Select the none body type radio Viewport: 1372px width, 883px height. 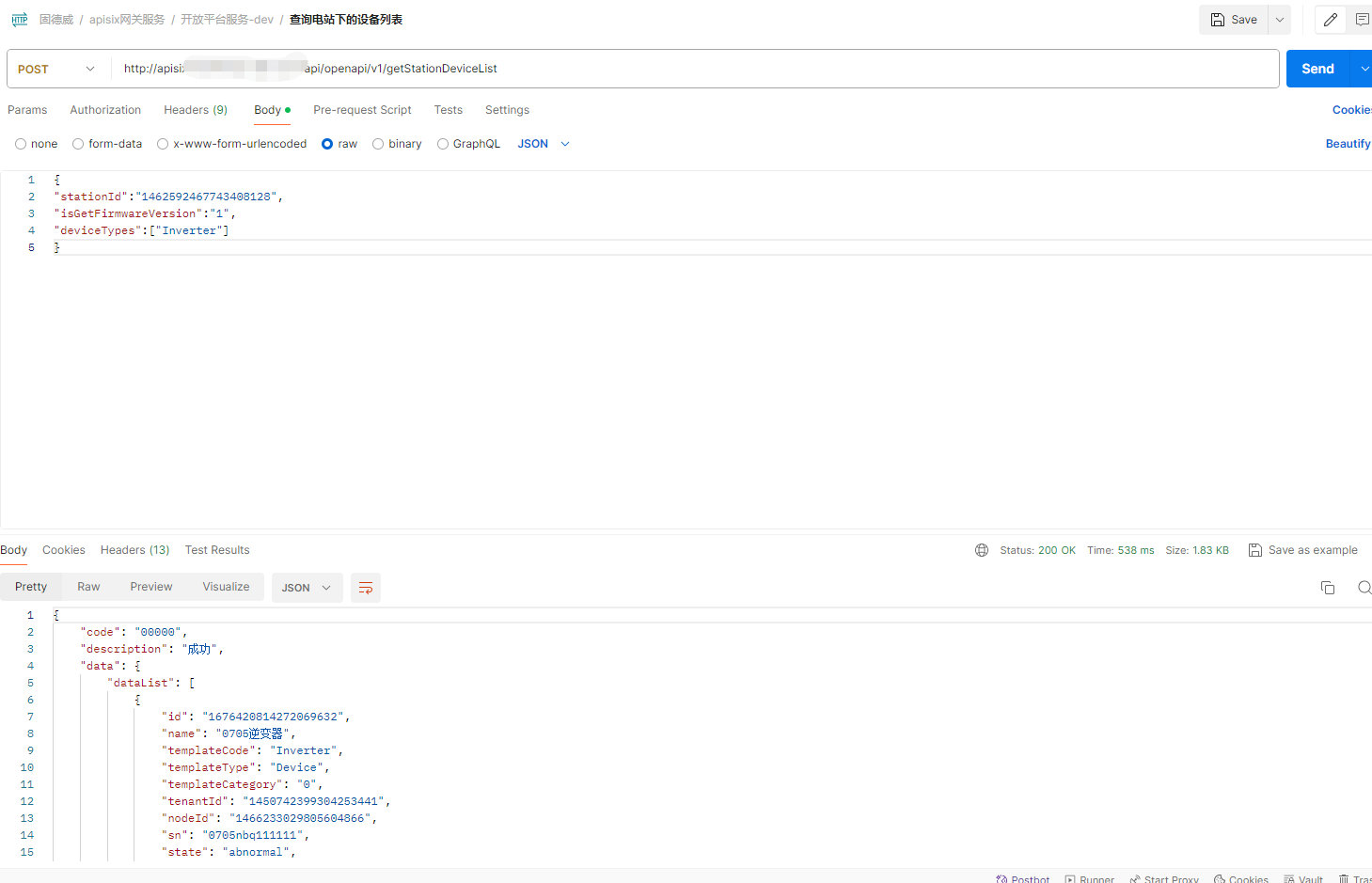point(21,144)
